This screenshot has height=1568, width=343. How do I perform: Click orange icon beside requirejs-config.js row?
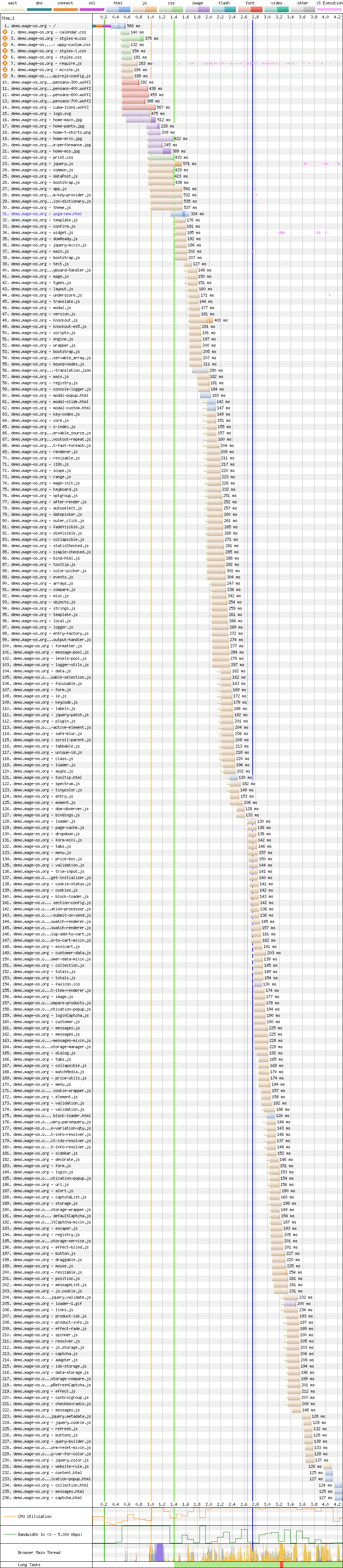5,76
